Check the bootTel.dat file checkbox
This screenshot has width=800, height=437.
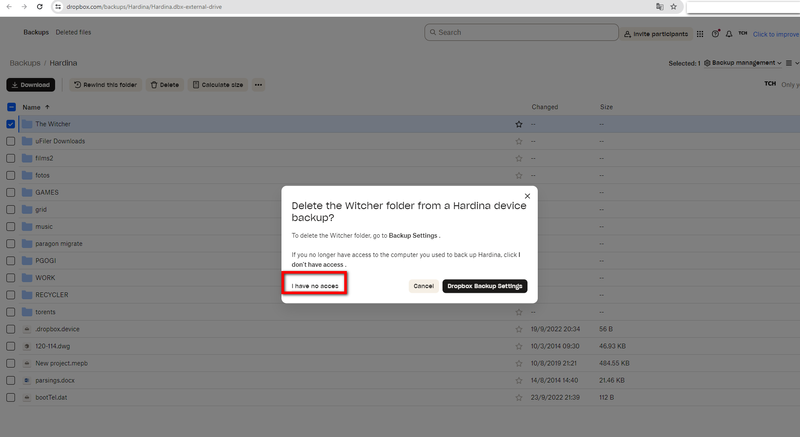pos(11,397)
